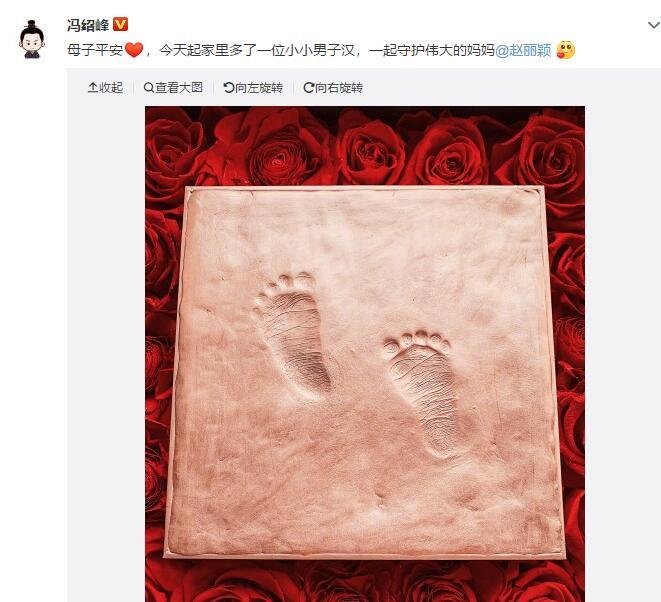661x602 pixels.
Task: Rotate the photo using 向左旋转 label
Action: click(x=258, y=88)
